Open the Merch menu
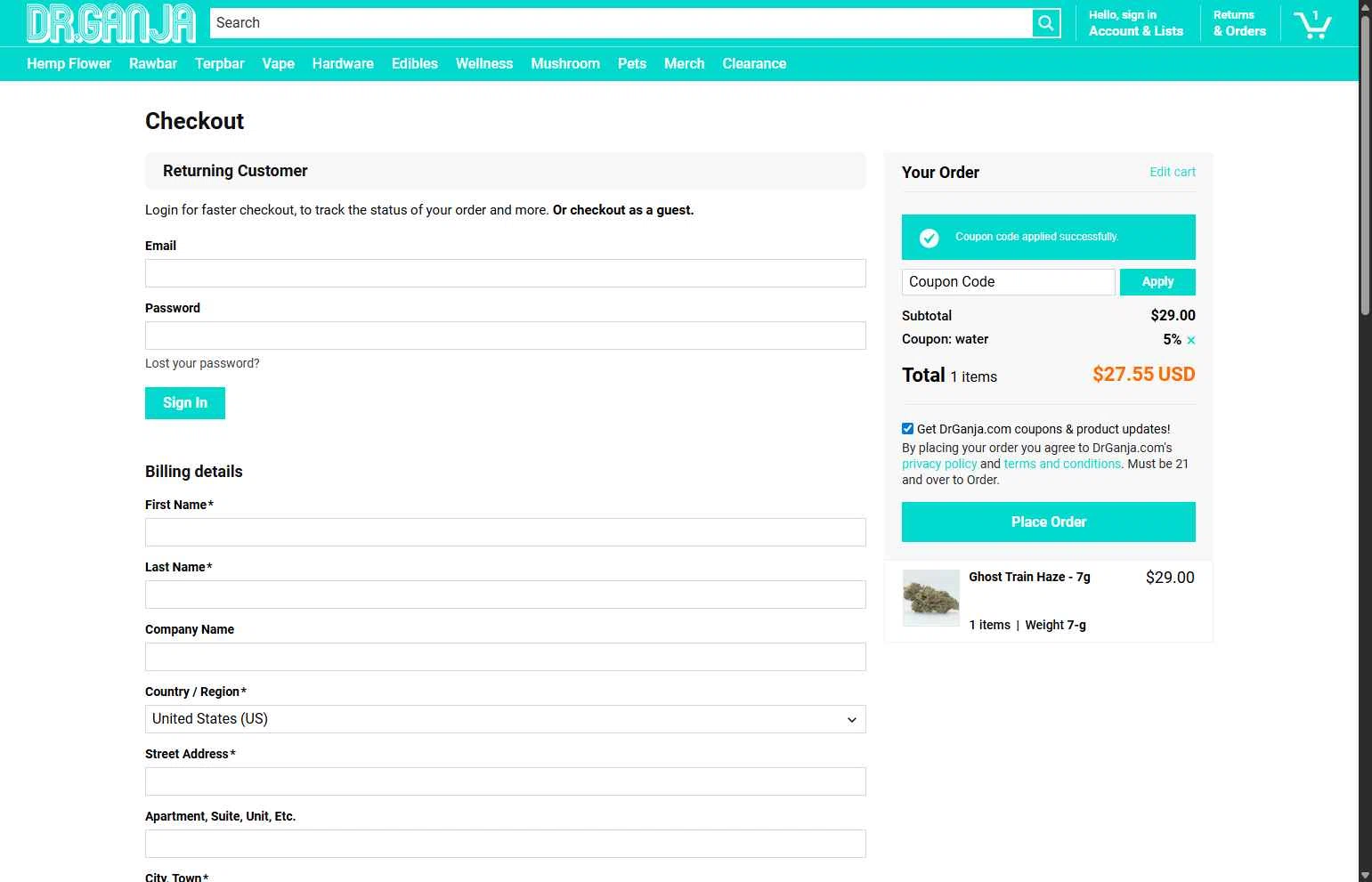Screen dimensions: 1372x882 [685, 64]
